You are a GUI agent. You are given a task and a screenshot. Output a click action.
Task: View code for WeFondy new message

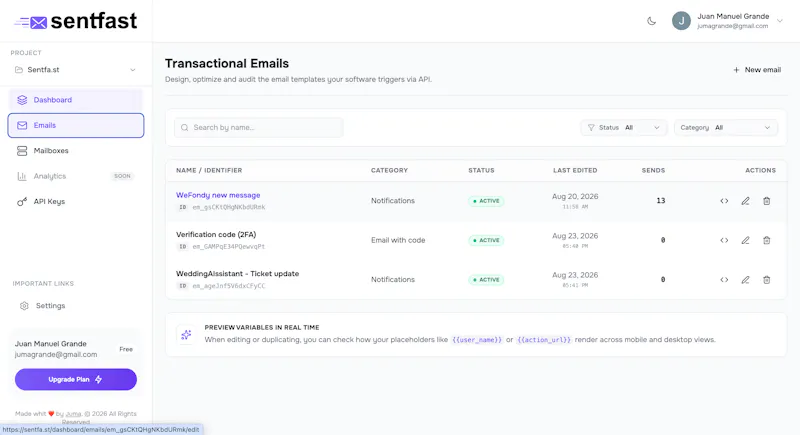724,201
